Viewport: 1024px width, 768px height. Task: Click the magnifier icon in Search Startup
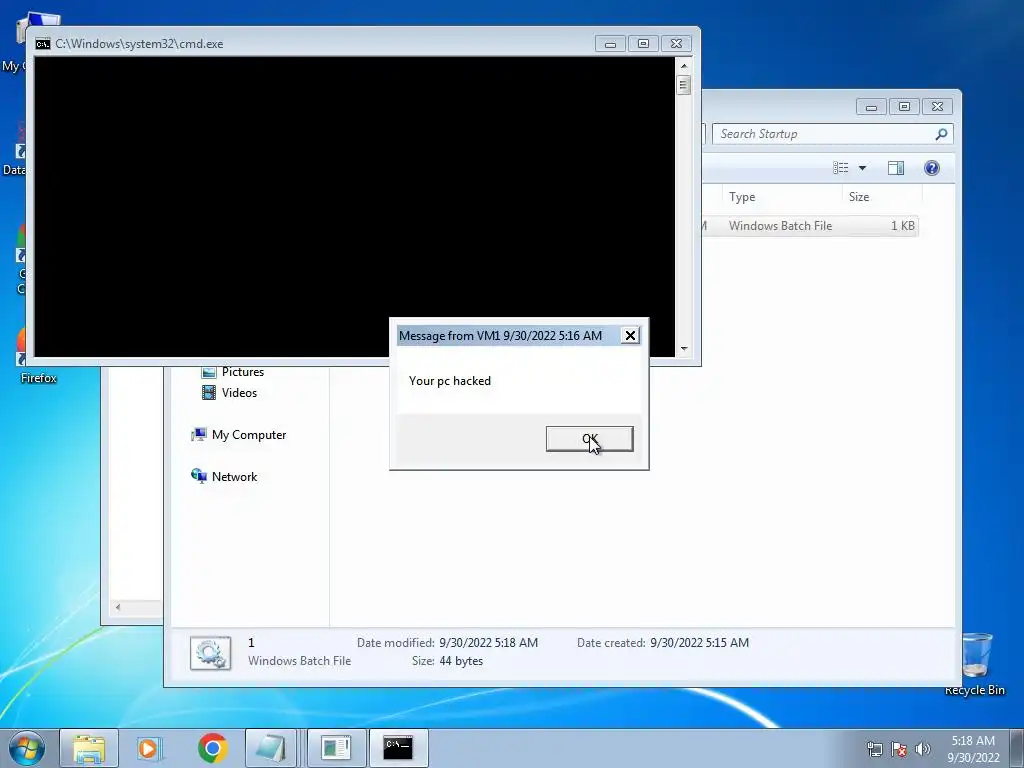tap(941, 134)
